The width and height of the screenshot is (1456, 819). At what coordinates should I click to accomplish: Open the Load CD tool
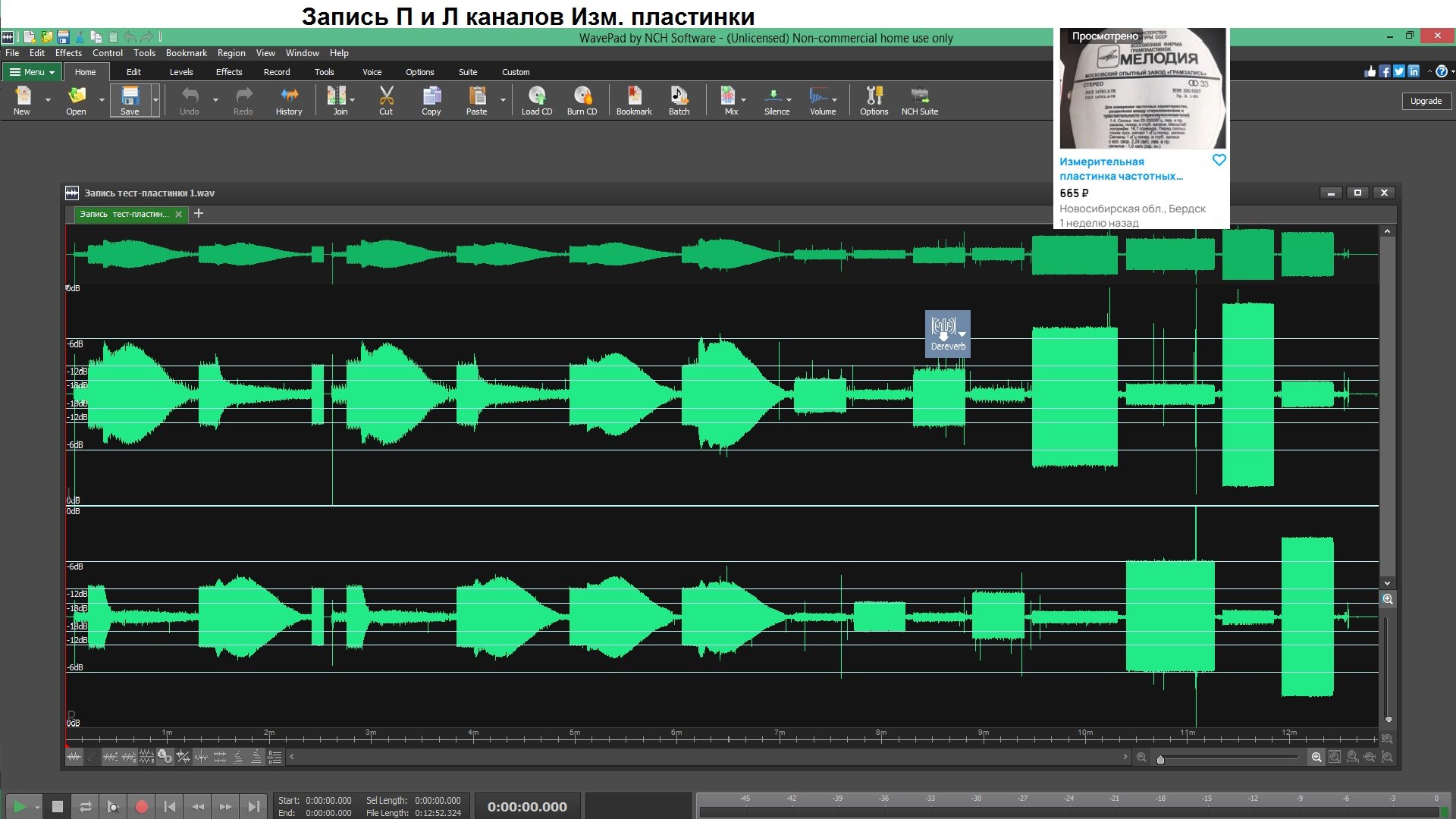point(536,100)
